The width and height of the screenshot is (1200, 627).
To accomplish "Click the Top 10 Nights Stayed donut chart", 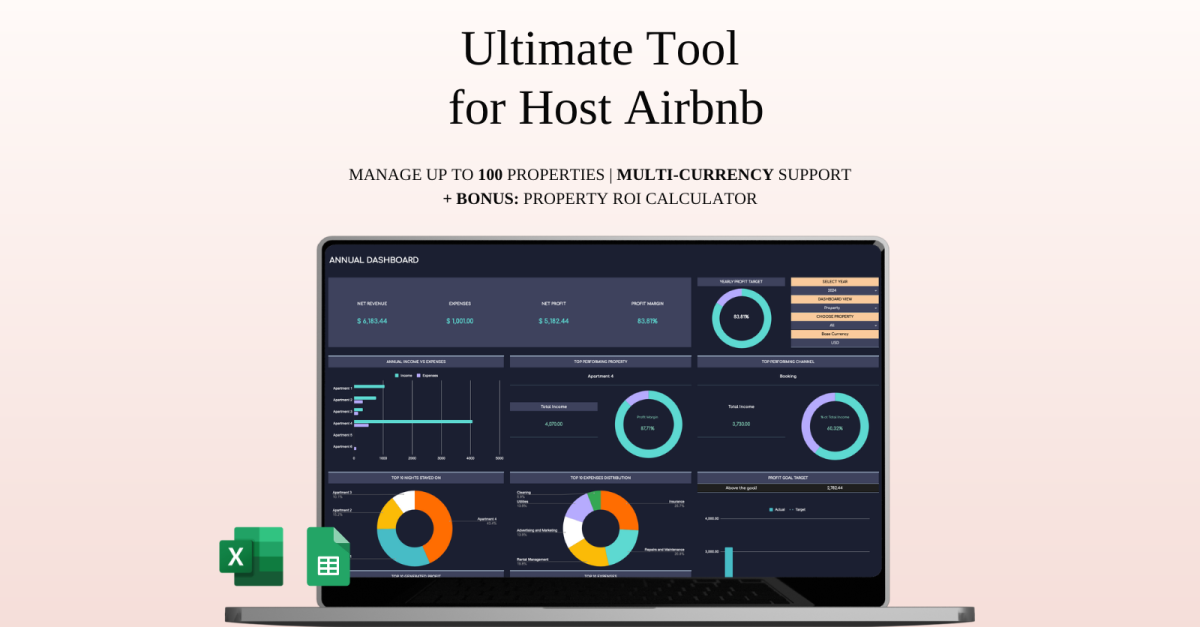I will coord(414,527).
